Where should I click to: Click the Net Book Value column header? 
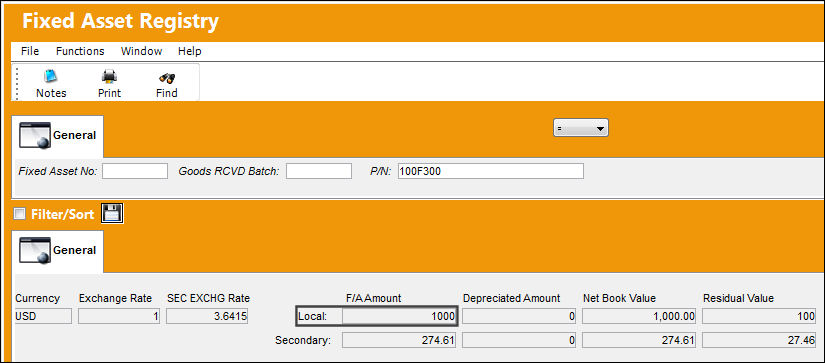[x=619, y=298]
